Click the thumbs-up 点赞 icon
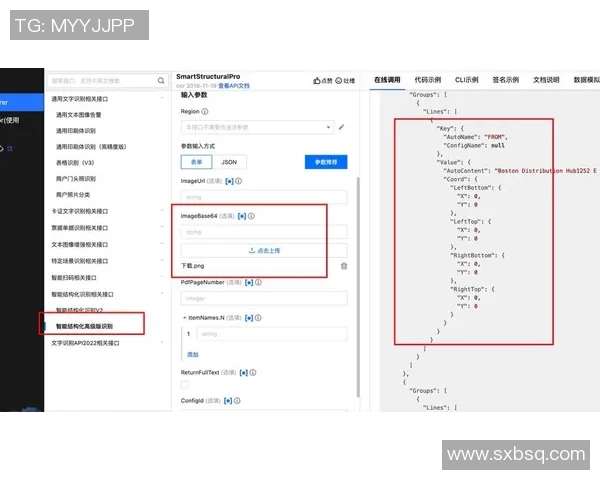600x480 pixels. pyautogui.click(x=317, y=80)
